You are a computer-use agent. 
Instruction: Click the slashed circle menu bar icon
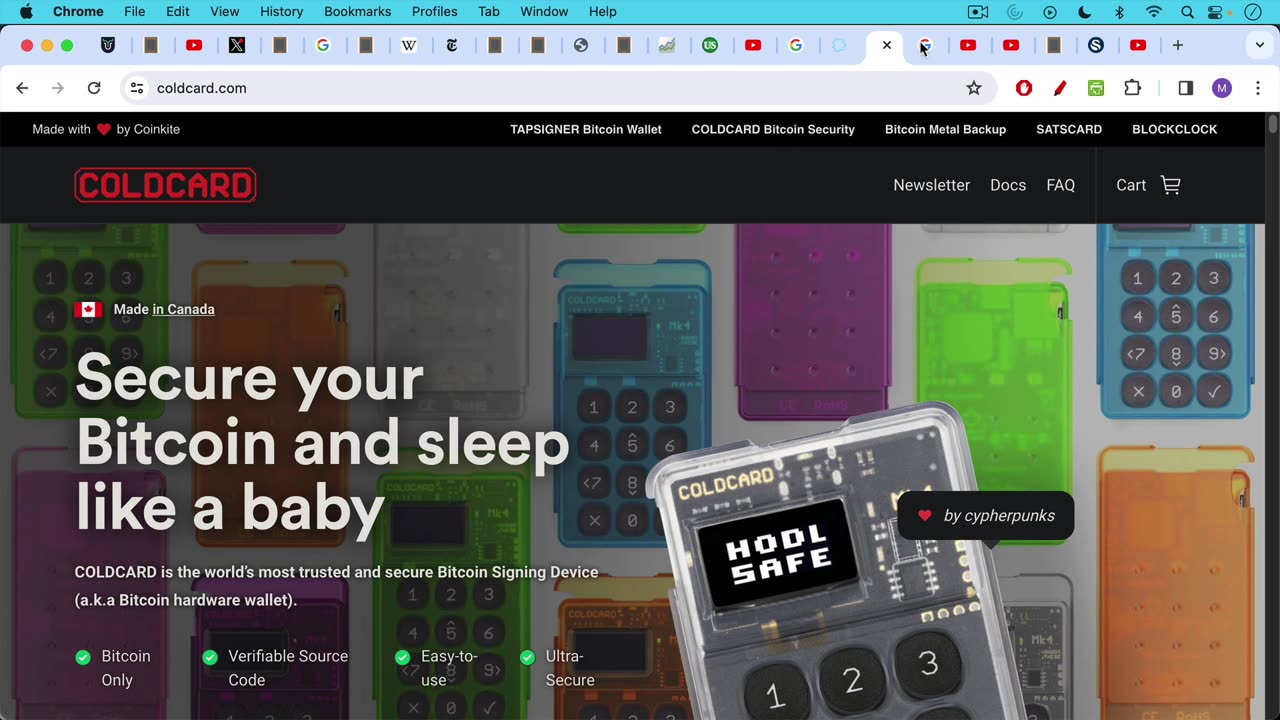(x=1253, y=12)
